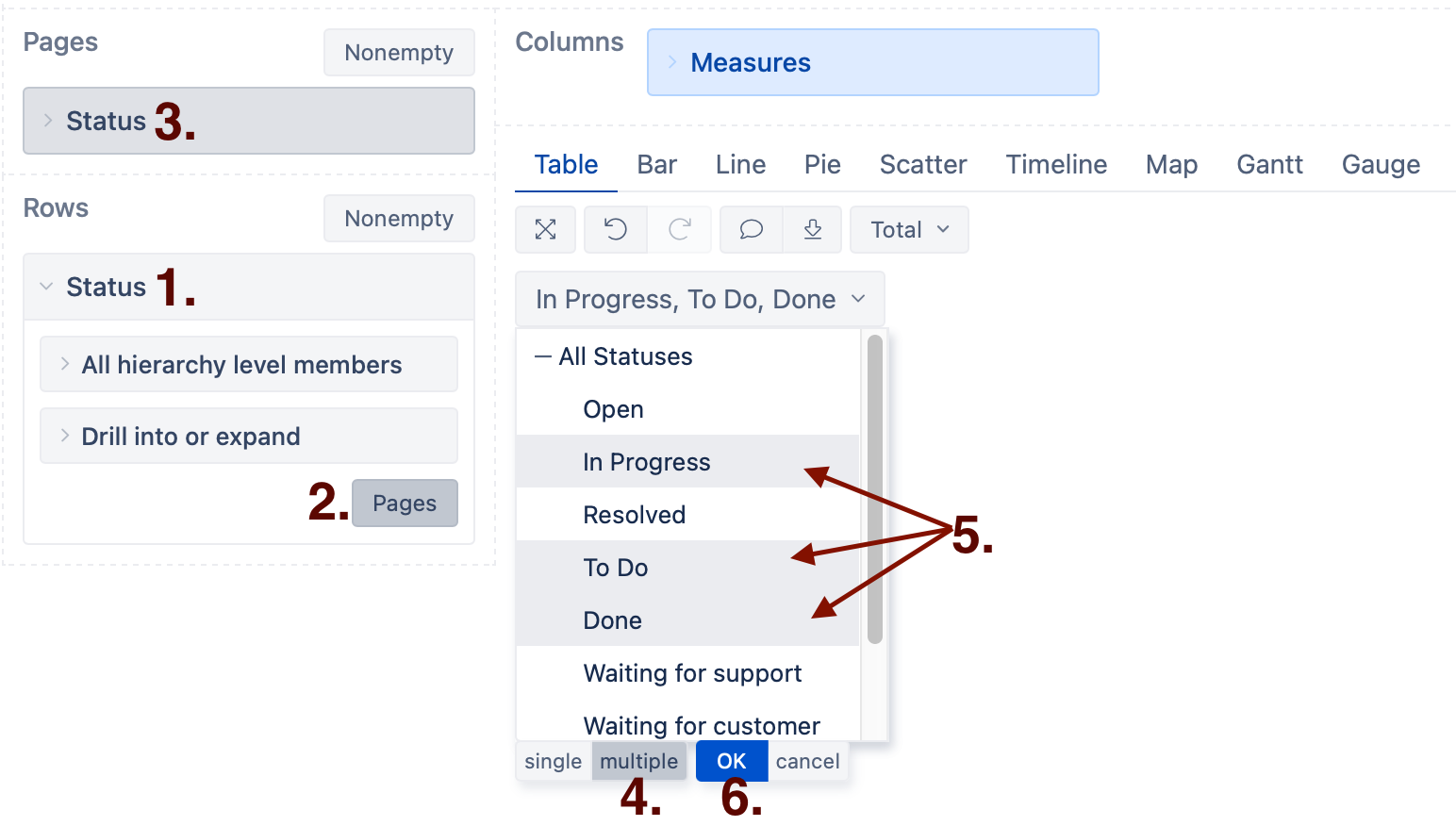The height and width of the screenshot is (826, 1456).
Task: Collapse All Statuses with minus icon
Action: coord(542,356)
